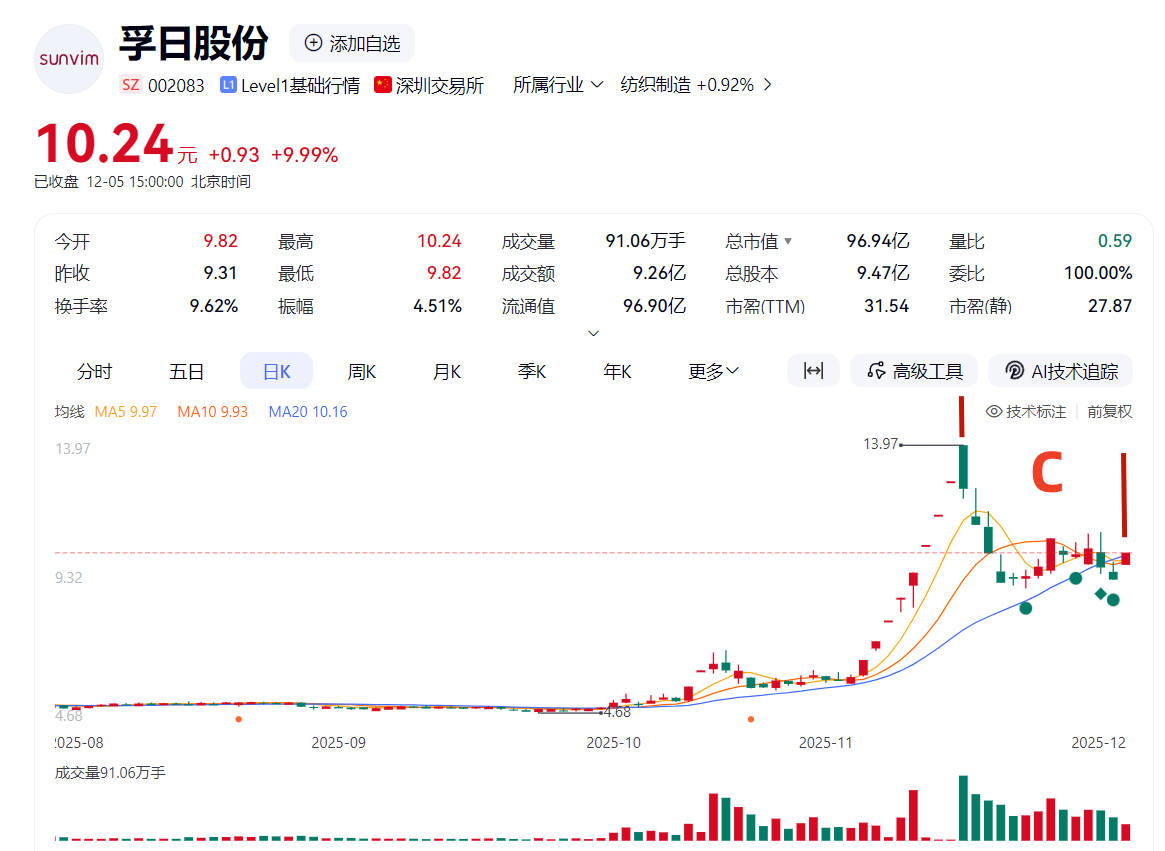Open the 所属行业 dropdown
Screen dimensions: 1165x851
point(557,85)
